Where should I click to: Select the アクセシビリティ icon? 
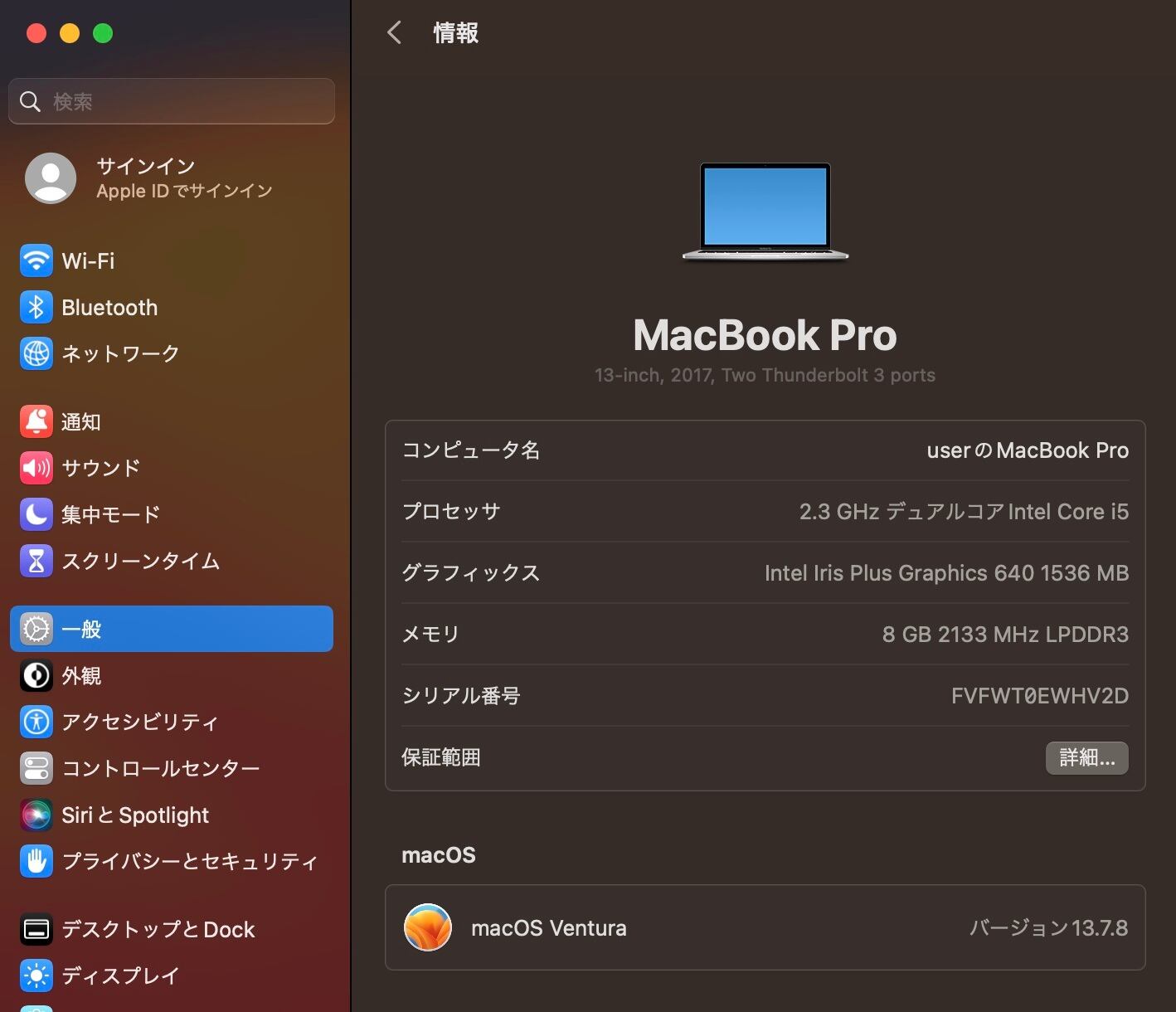pos(36,722)
